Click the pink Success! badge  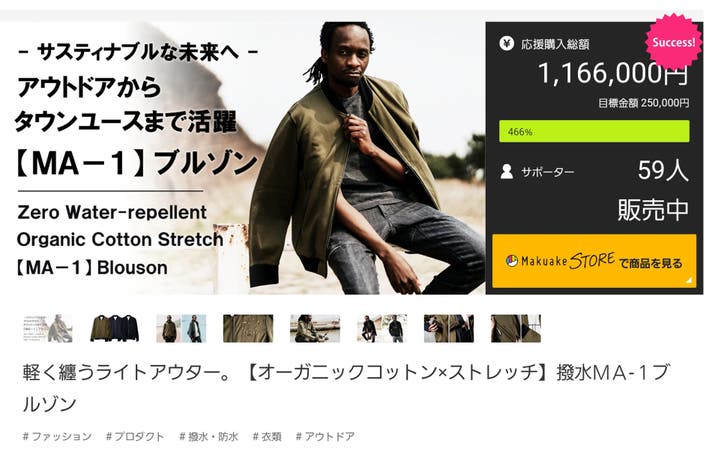click(x=673, y=42)
